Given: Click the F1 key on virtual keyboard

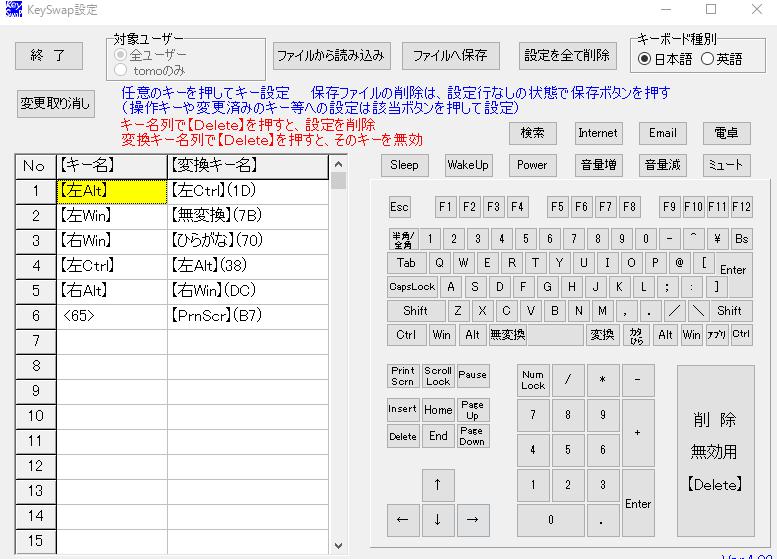Looking at the screenshot, I should point(445,207).
